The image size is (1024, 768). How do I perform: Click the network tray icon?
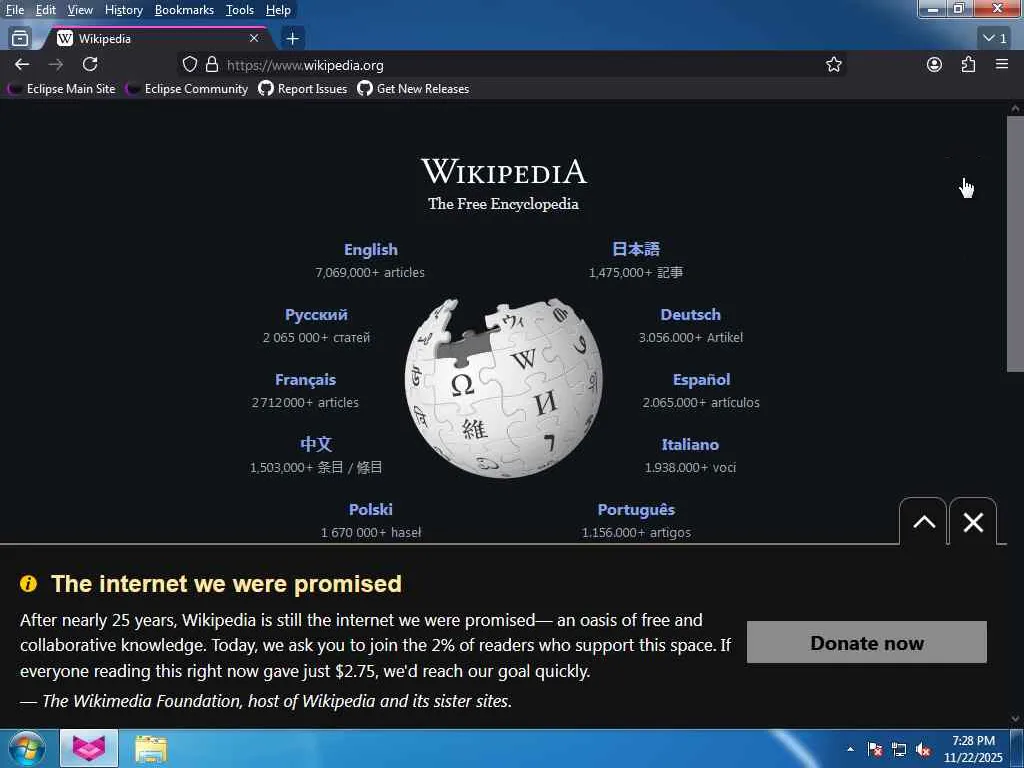pos(899,749)
